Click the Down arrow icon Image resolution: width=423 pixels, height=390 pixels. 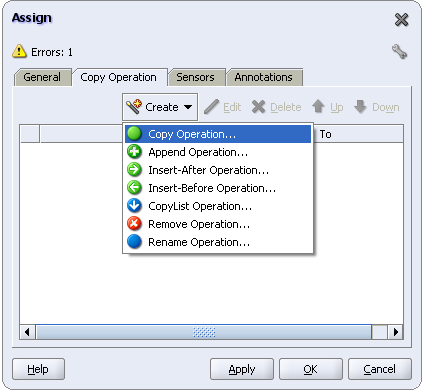tap(360, 107)
